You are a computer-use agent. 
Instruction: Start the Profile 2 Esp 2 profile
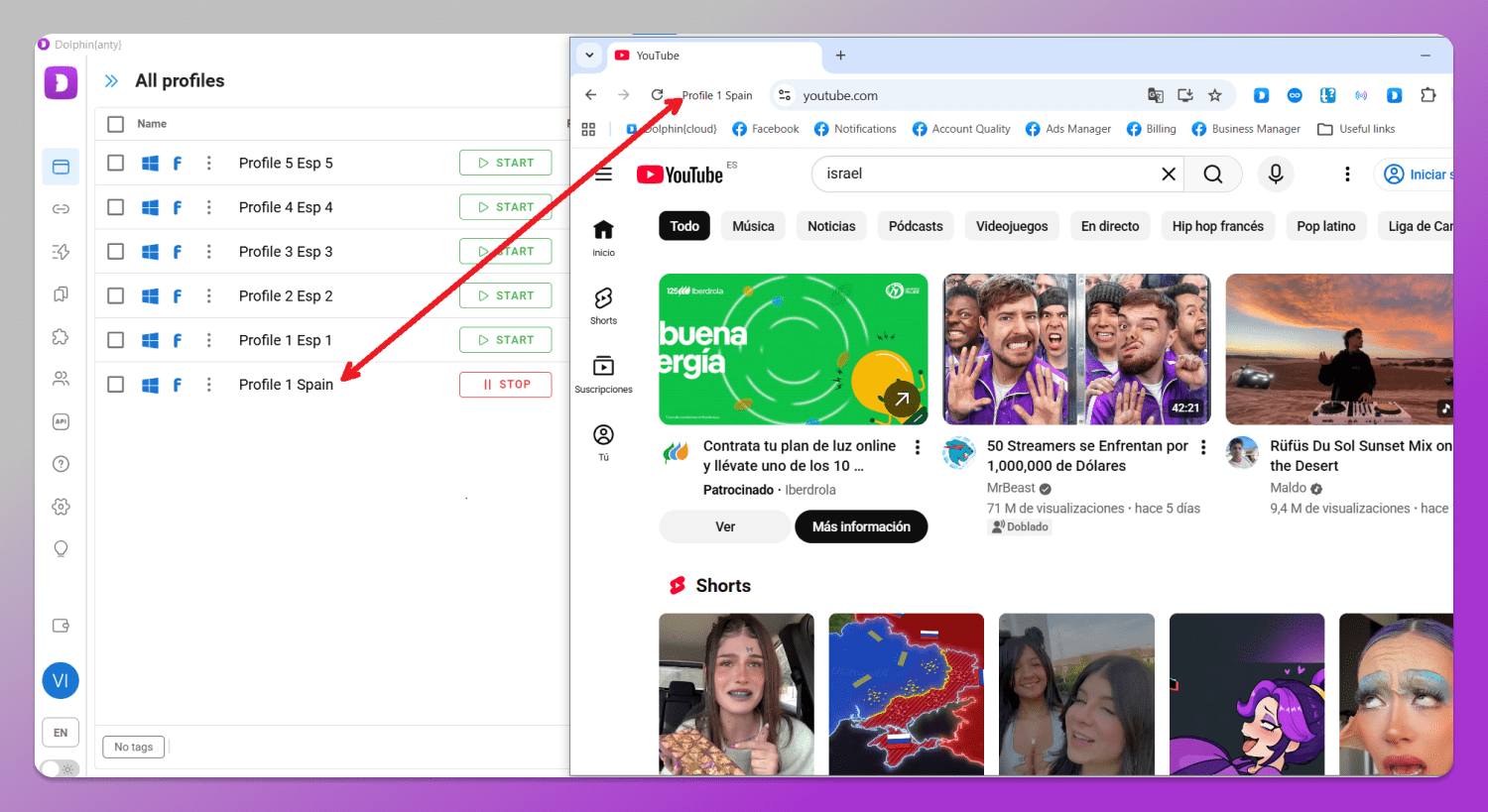pyautogui.click(x=505, y=295)
